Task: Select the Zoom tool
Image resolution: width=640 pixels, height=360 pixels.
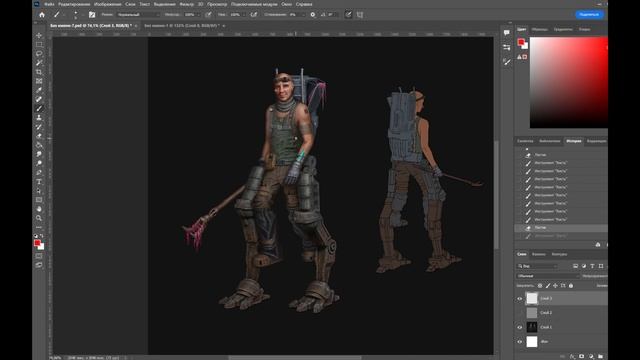Action: 39,218
